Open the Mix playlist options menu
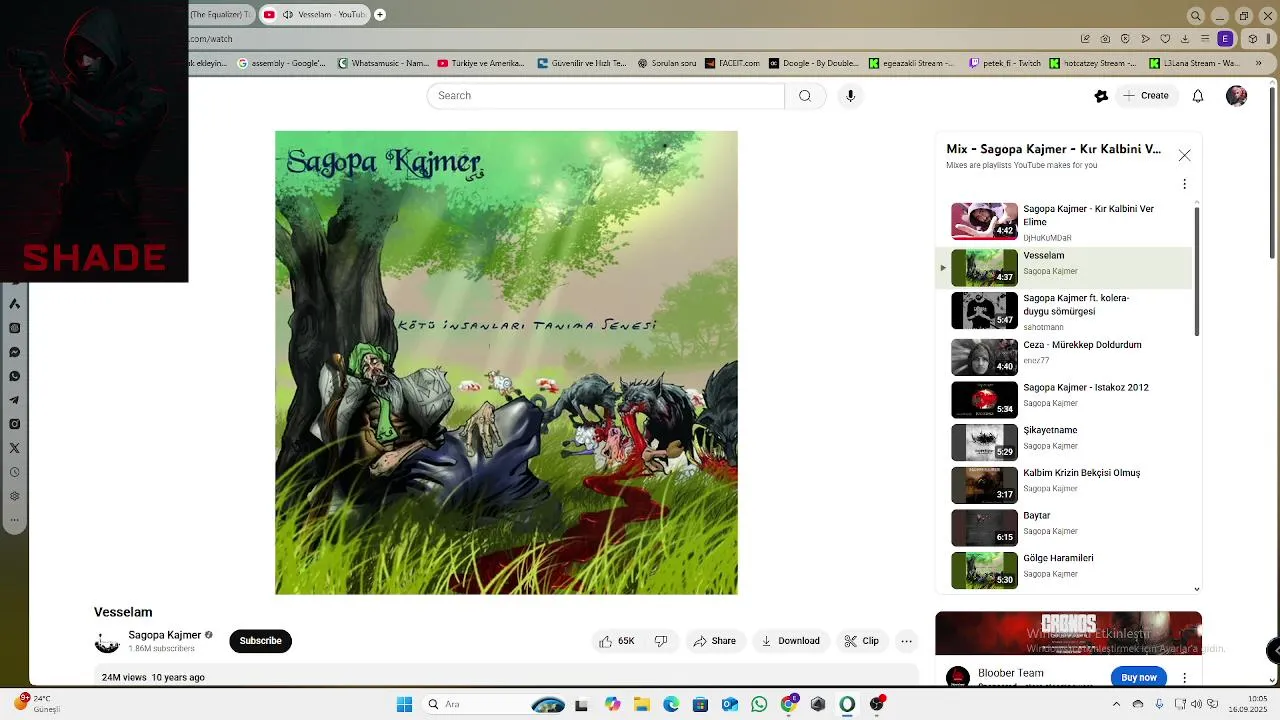Viewport: 1280px width, 720px height. click(1184, 184)
